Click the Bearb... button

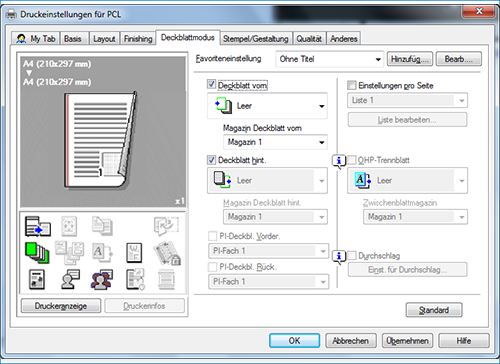pos(459,59)
